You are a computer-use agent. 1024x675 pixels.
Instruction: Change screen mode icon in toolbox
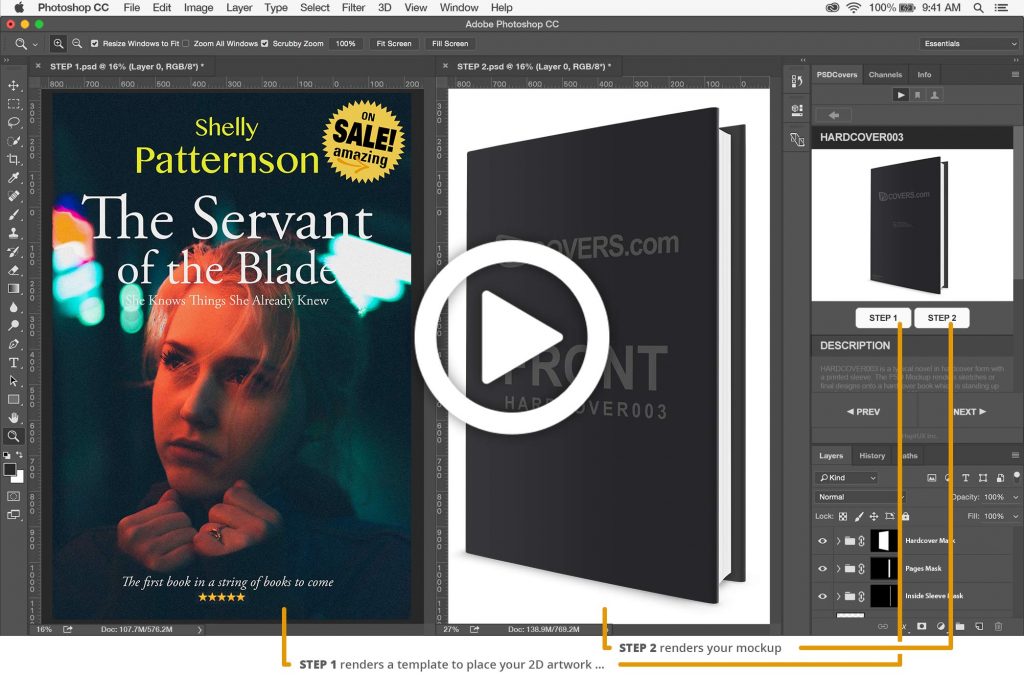[13, 514]
